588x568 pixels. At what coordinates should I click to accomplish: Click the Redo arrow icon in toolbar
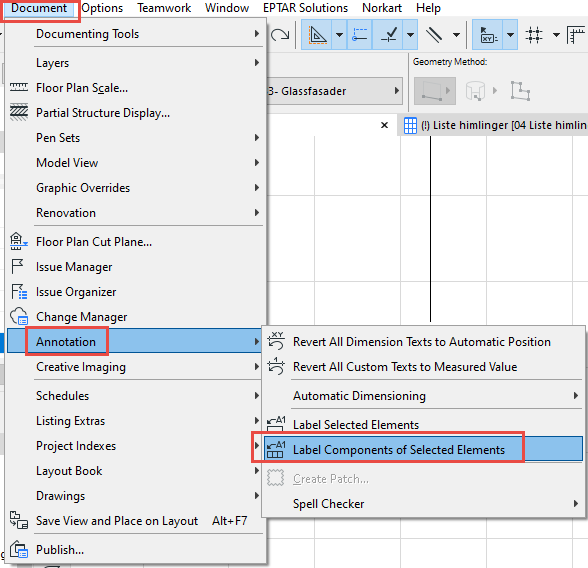click(x=280, y=35)
